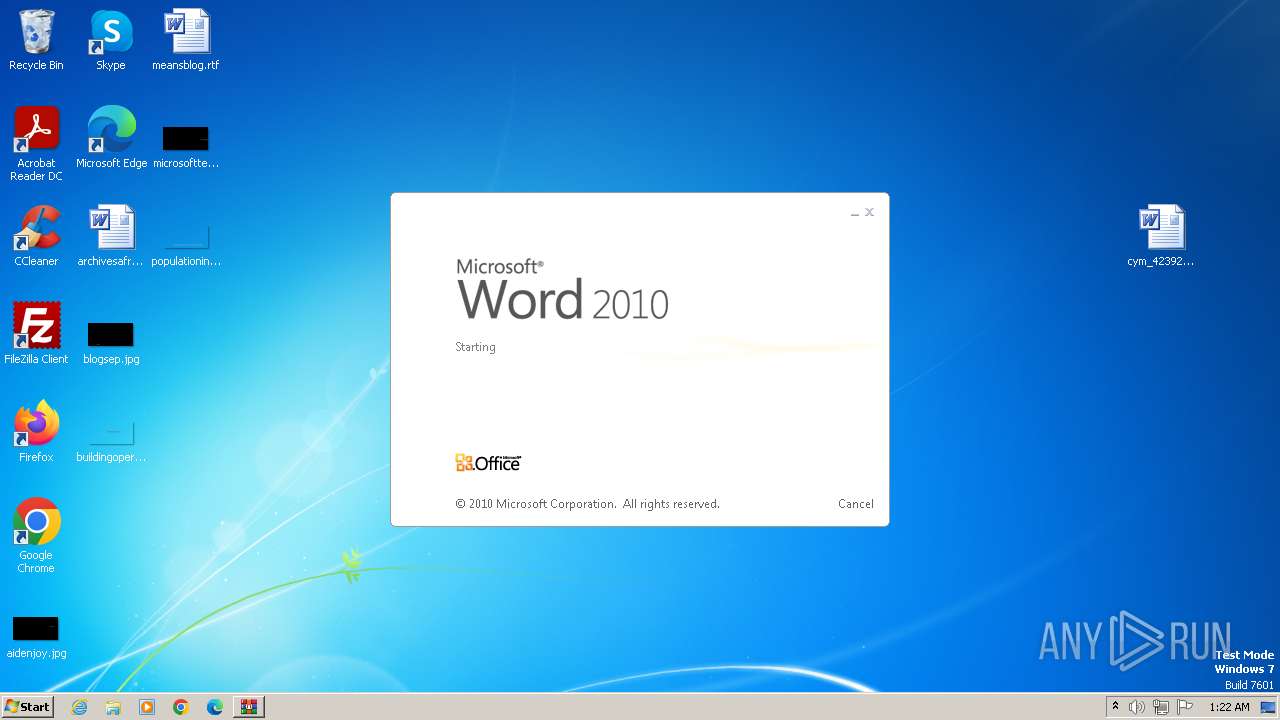Image resolution: width=1280 pixels, height=720 pixels.
Task: Select the populationin... desktop file
Action: 186,243
